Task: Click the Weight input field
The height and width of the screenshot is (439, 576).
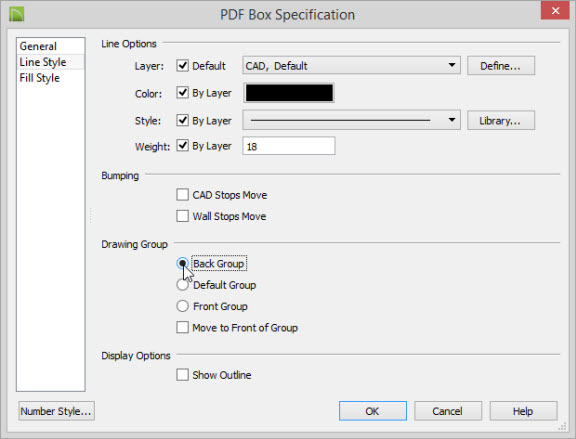Action: [x=289, y=146]
